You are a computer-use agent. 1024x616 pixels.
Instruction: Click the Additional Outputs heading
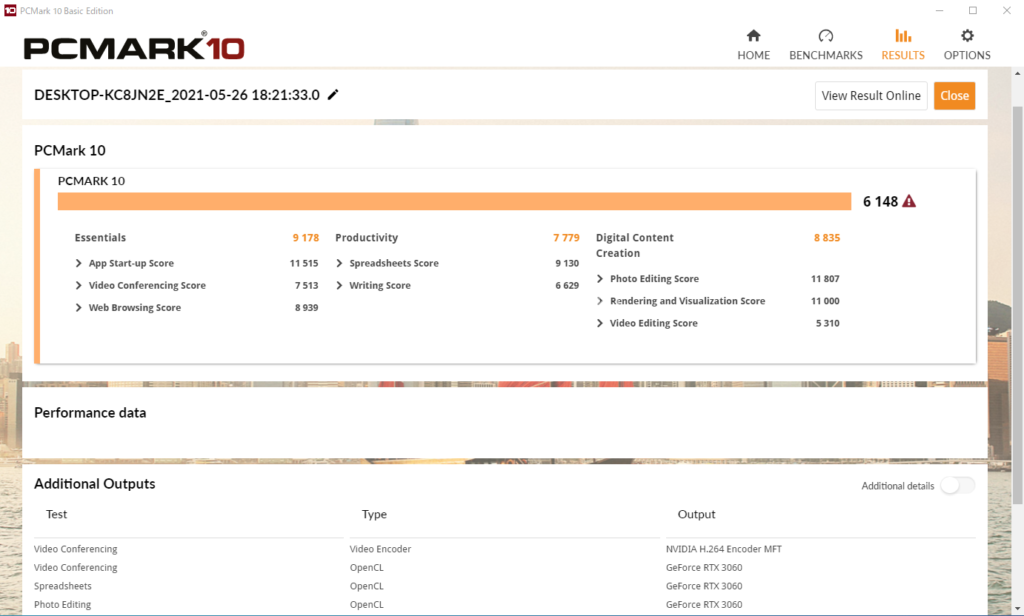[x=95, y=484]
